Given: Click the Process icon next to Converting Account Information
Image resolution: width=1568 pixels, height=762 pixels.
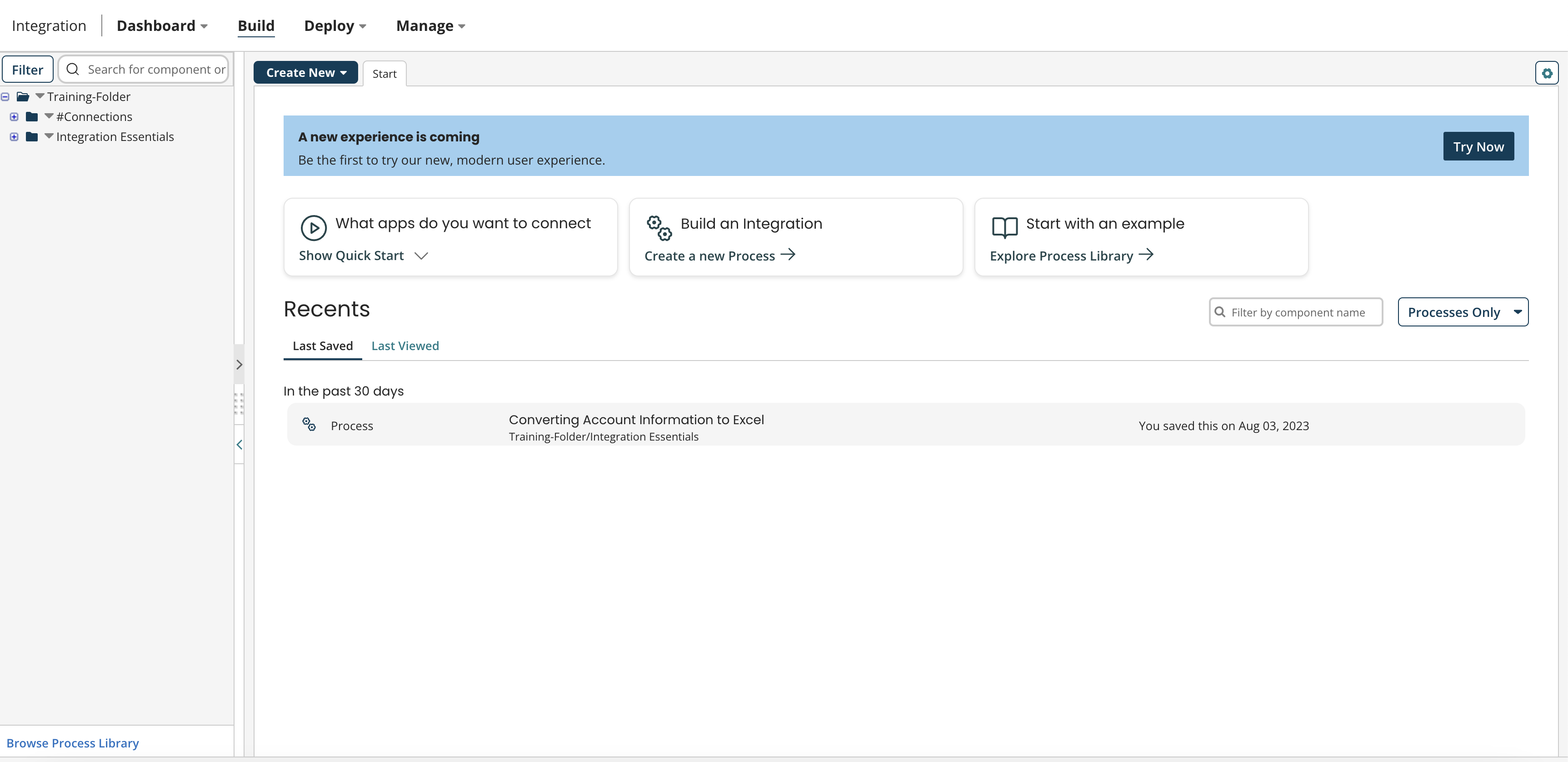Looking at the screenshot, I should (x=309, y=425).
